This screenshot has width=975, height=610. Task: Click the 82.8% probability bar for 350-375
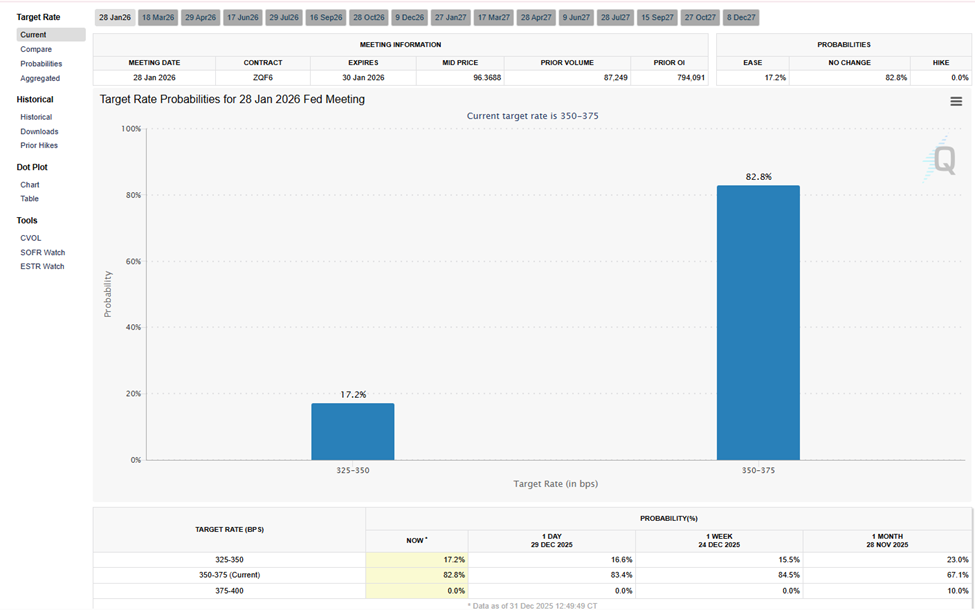[x=758, y=320]
